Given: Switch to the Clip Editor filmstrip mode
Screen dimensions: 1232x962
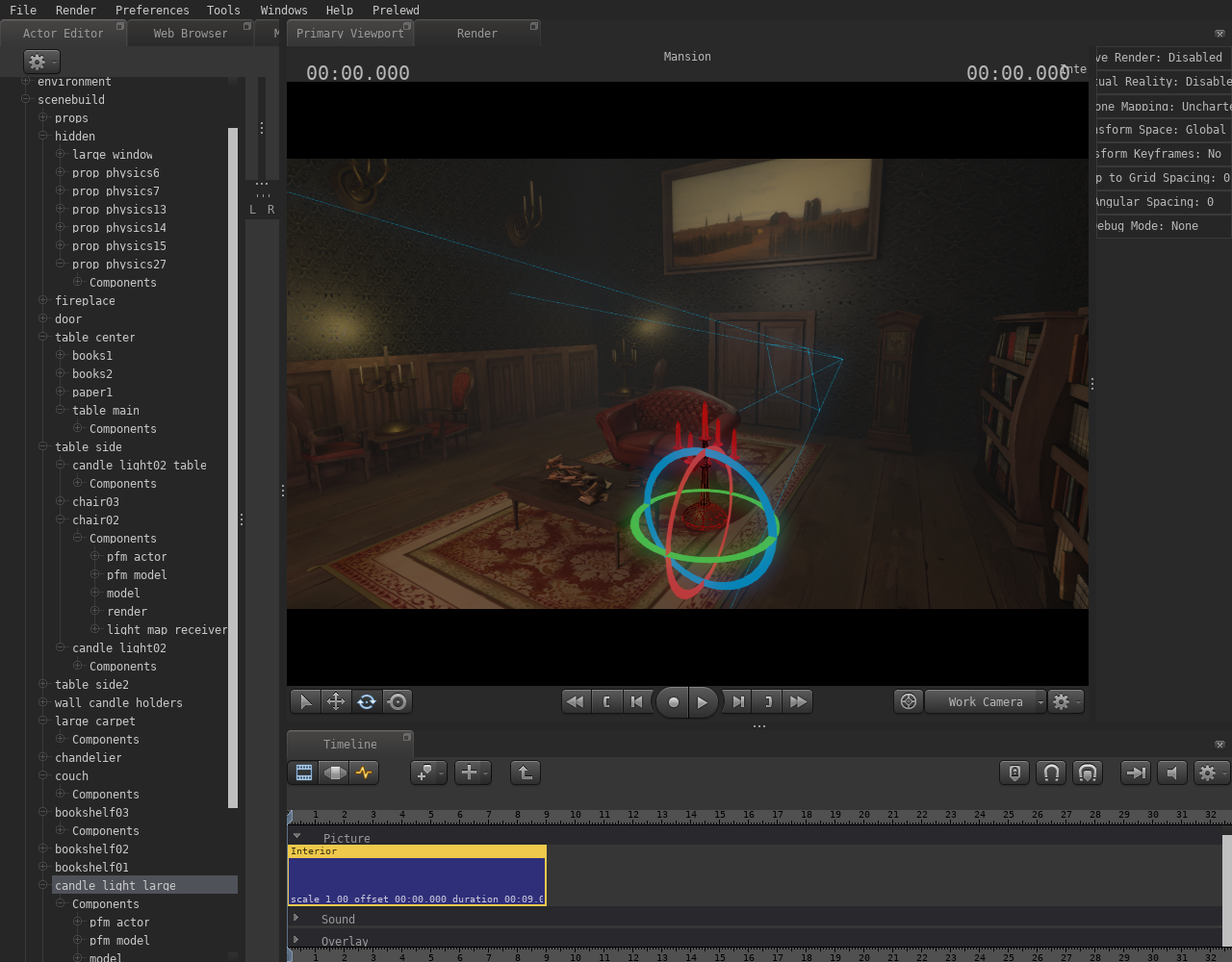Looking at the screenshot, I should click(x=303, y=772).
